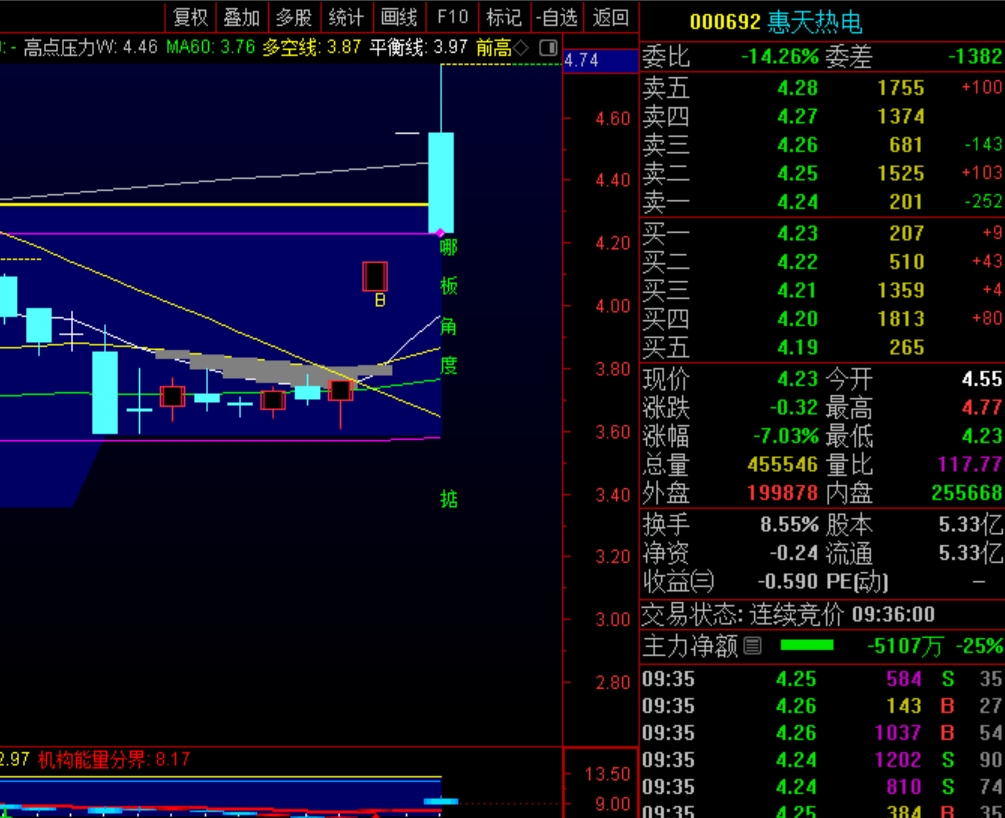This screenshot has width=1005, height=818.
Task: Click 收益(三) value -0.590
Action: (788, 582)
